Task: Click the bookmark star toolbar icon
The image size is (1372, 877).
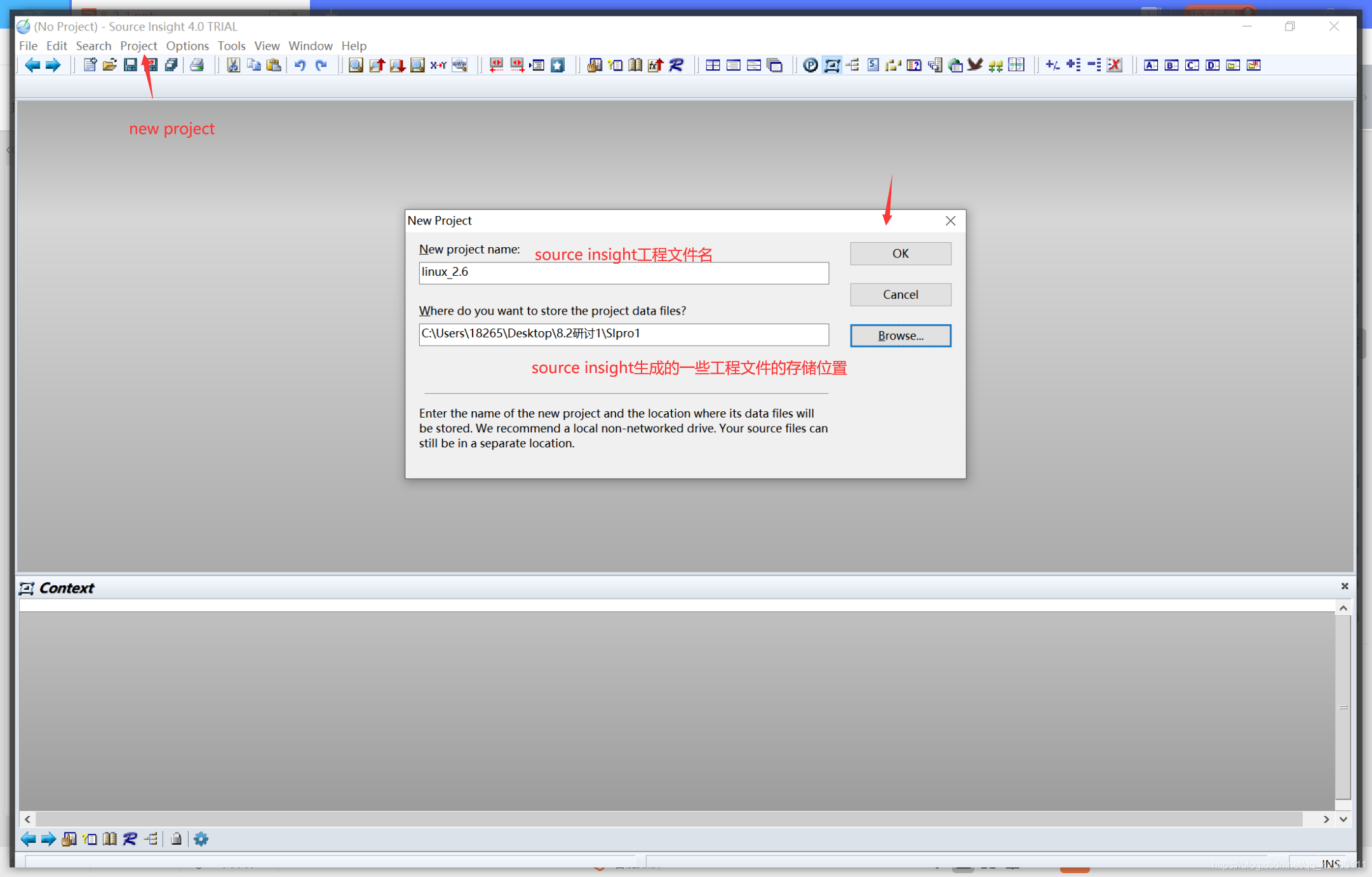Action: click(558, 65)
